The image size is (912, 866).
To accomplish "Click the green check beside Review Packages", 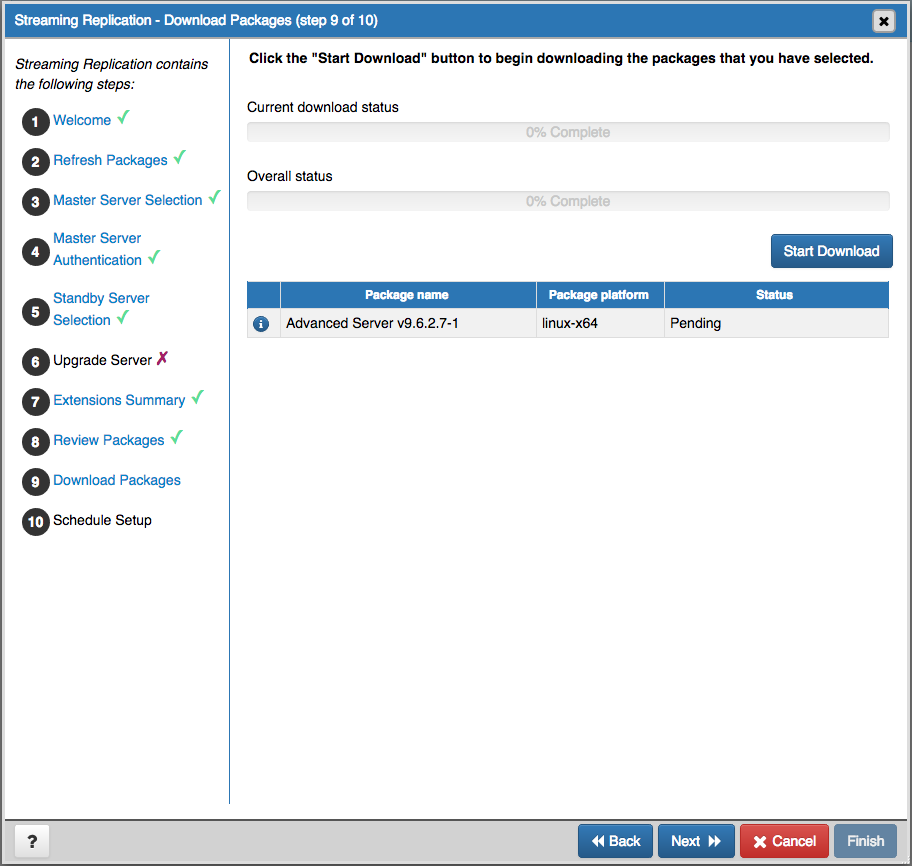I will point(177,437).
